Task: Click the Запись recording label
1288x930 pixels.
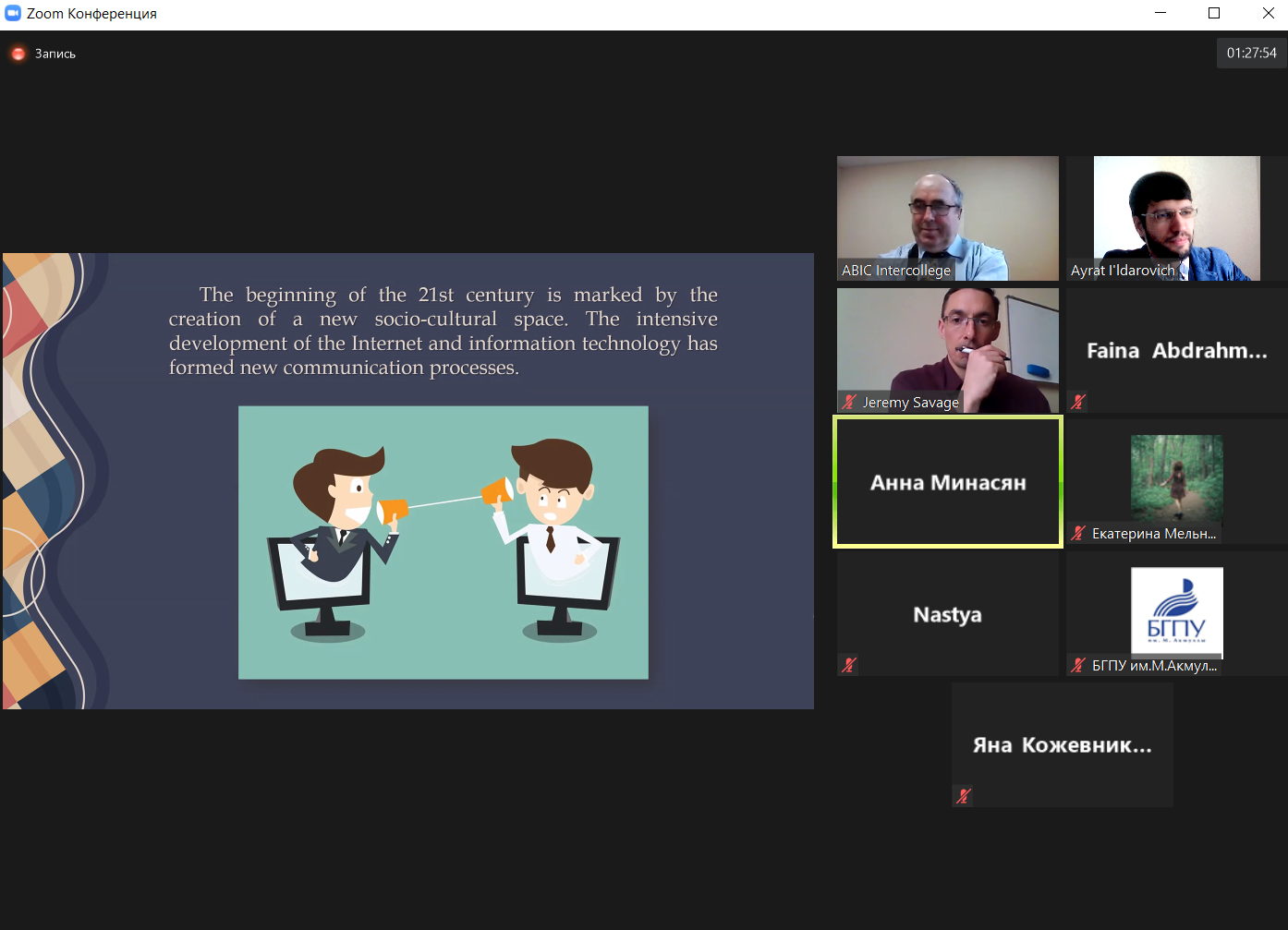Action: point(55,54)
